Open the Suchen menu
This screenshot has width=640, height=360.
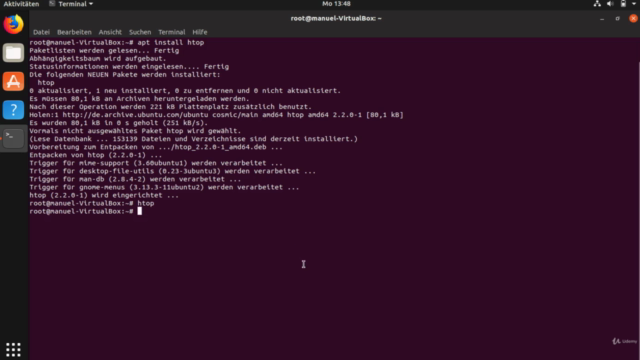click(140, 32)
